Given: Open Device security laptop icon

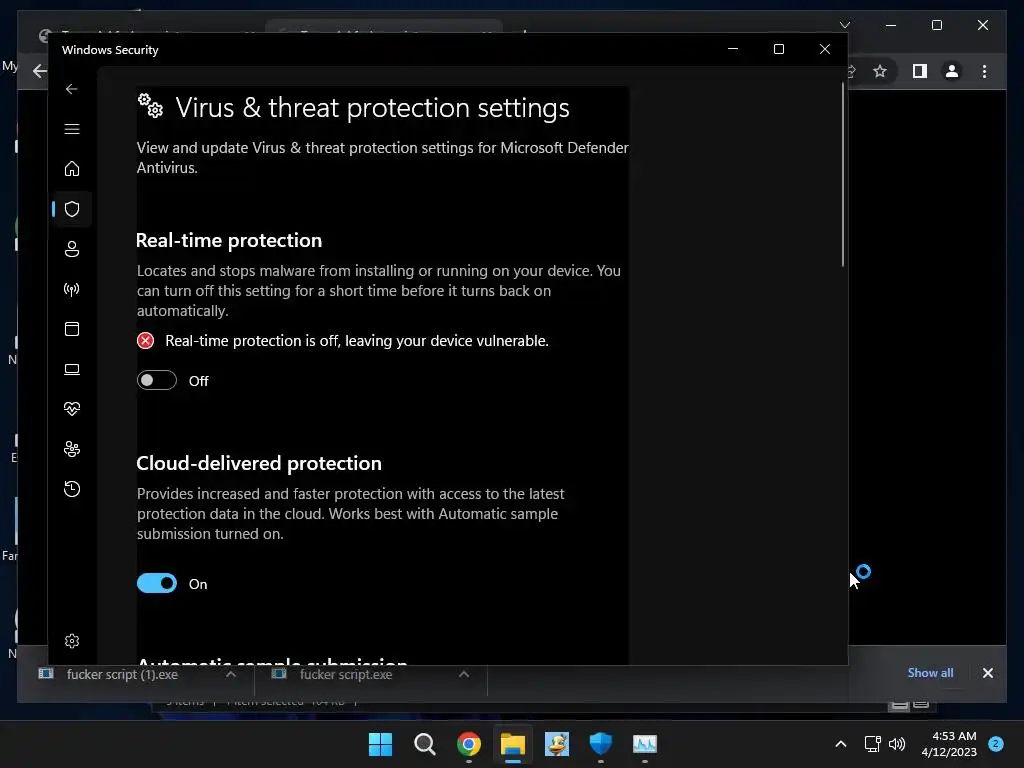Looking at the screenshot, I should tap(72, 369).
